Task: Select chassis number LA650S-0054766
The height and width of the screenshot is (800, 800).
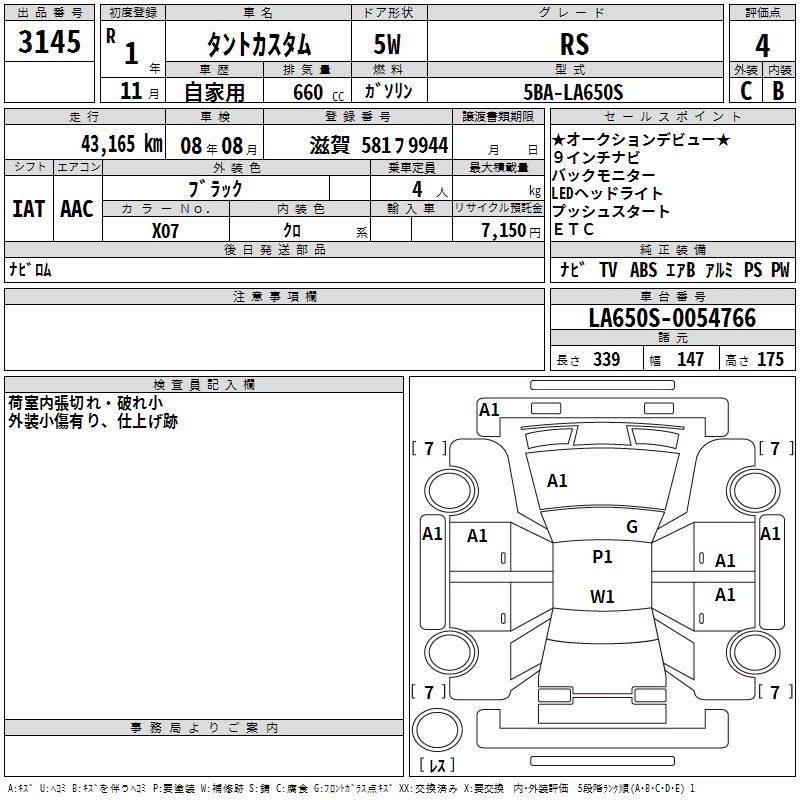Action: [x=672, y=318]
